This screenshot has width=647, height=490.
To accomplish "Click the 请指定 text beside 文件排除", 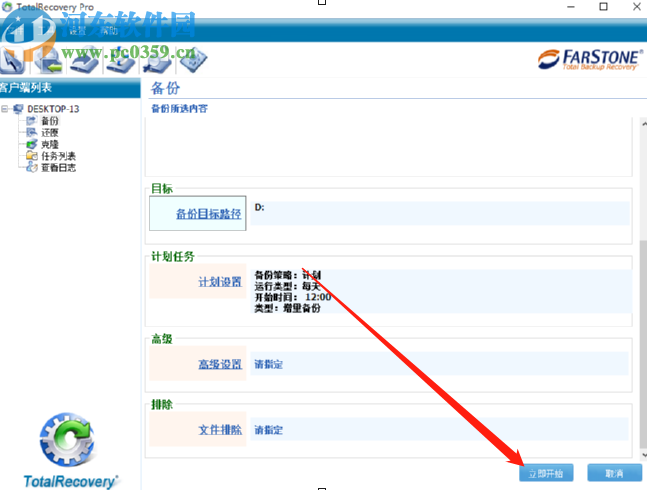I will pyautogui.click(x=269, y=430).
